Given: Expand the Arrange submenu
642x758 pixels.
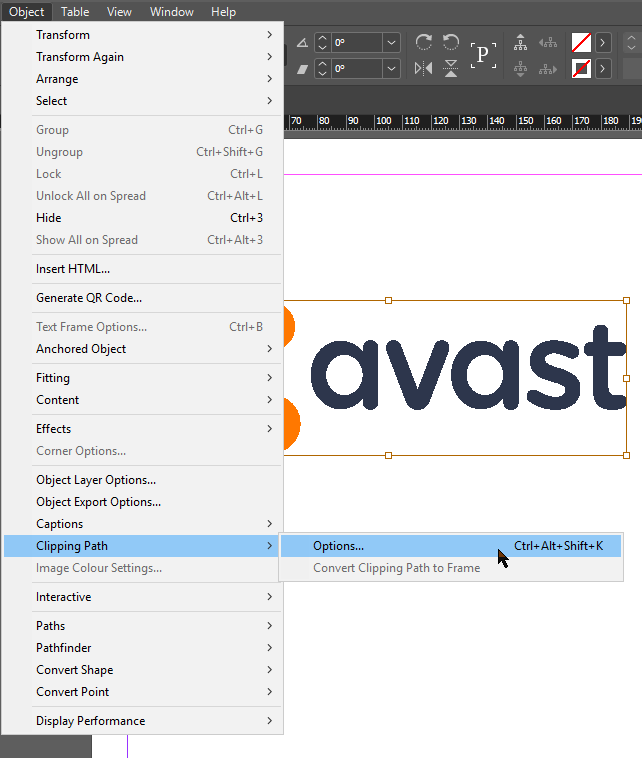Looking at the screenshot, I should point(142,79).
